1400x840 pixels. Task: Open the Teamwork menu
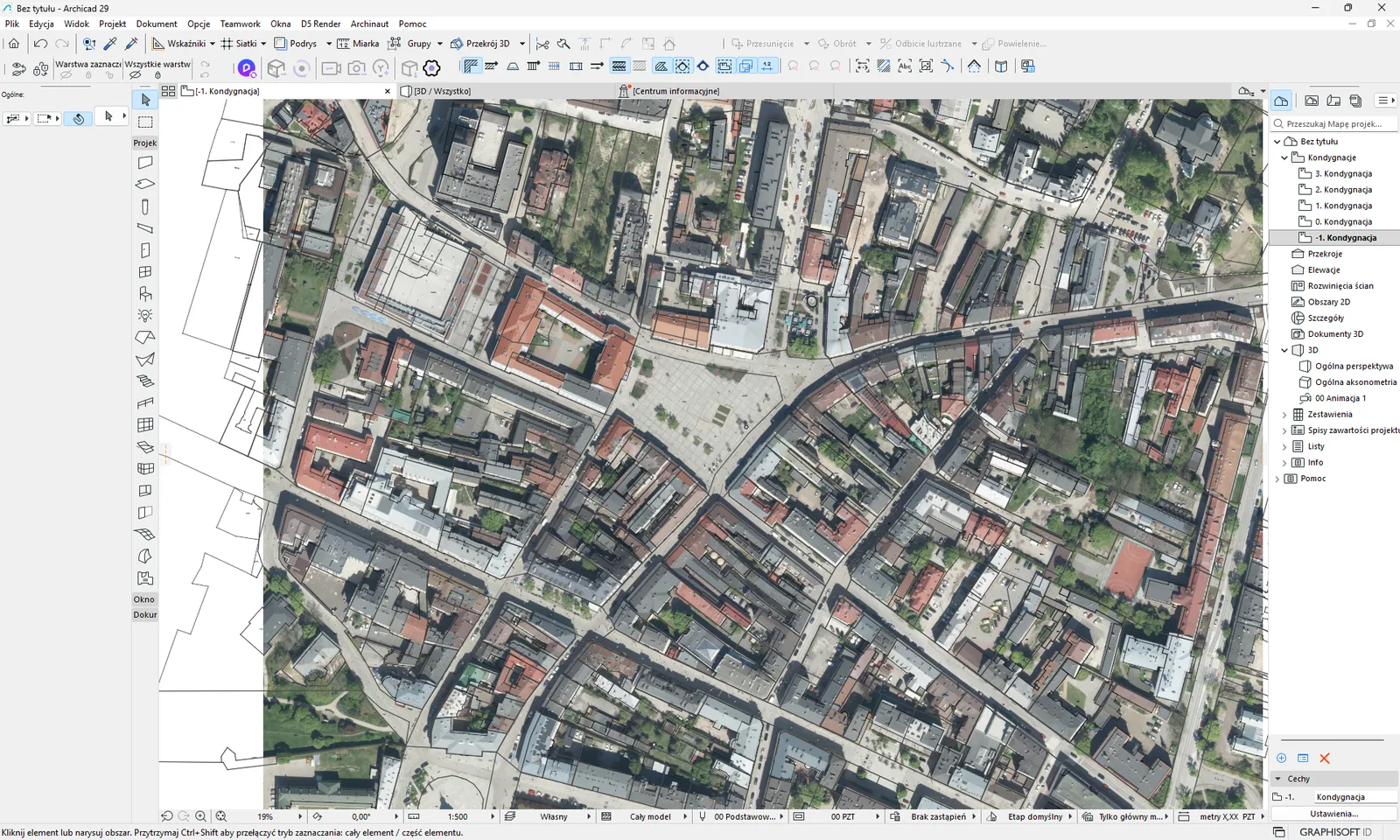point(240,24)
